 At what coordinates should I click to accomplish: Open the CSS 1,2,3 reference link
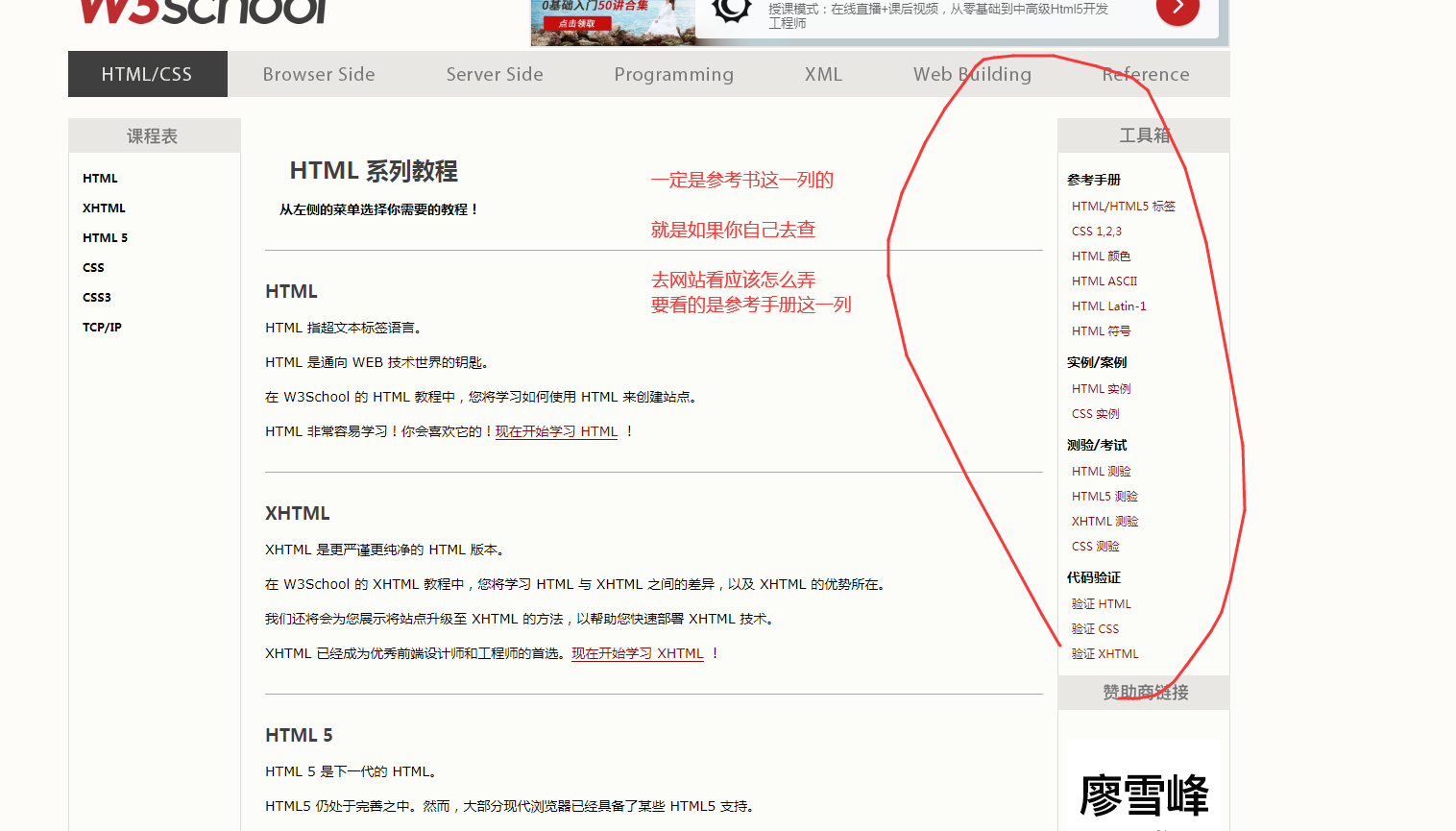pyautogui.click(x=1097, y=232)
